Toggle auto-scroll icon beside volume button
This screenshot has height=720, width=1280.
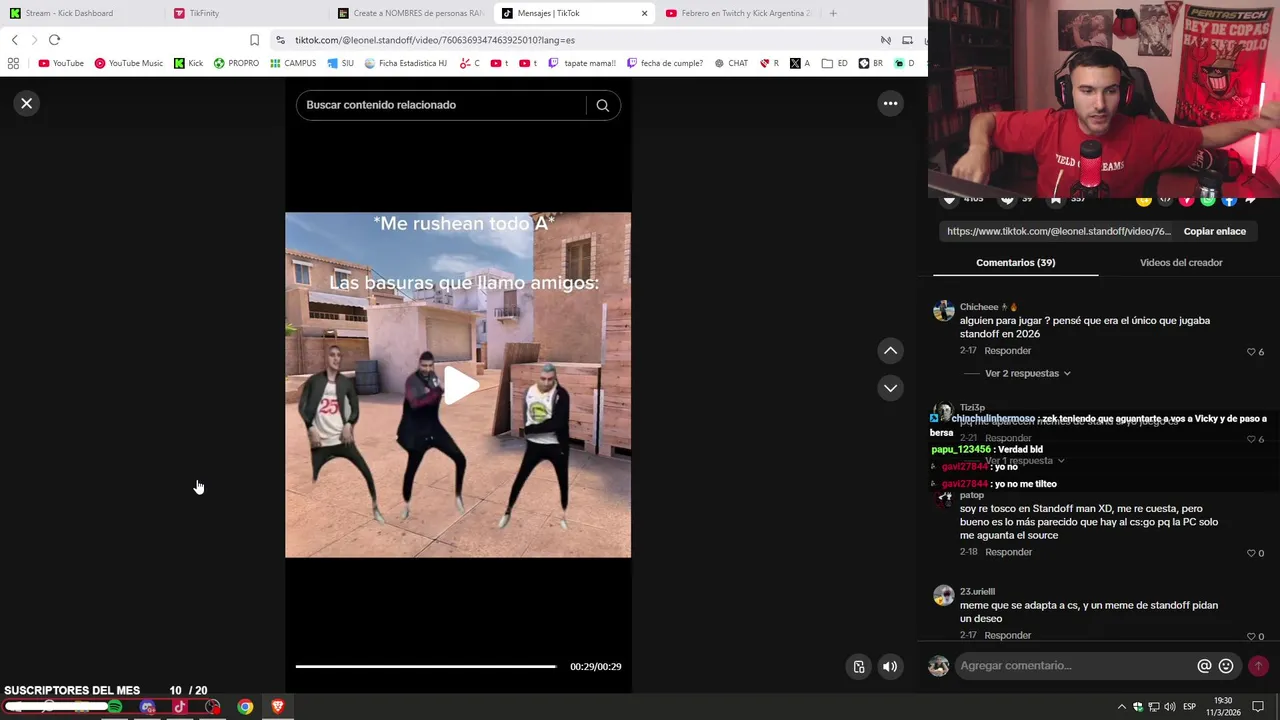[x=859, y=667]
